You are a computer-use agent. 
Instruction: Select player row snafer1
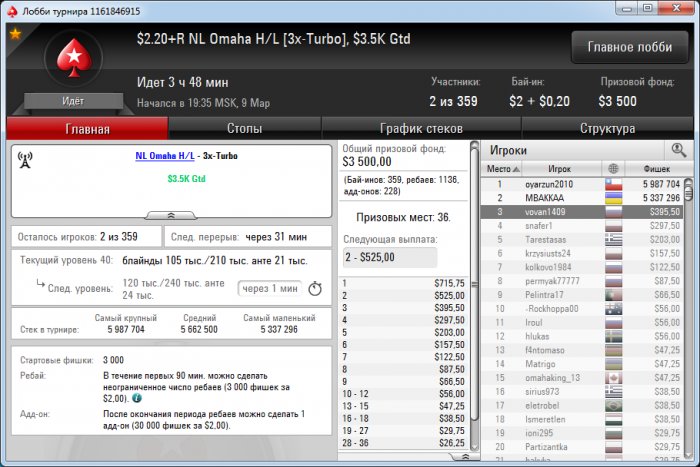coord(582,225)
